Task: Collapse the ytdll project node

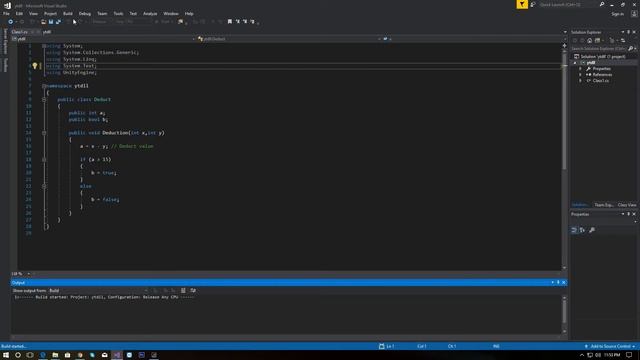Action: coord(576,63)
